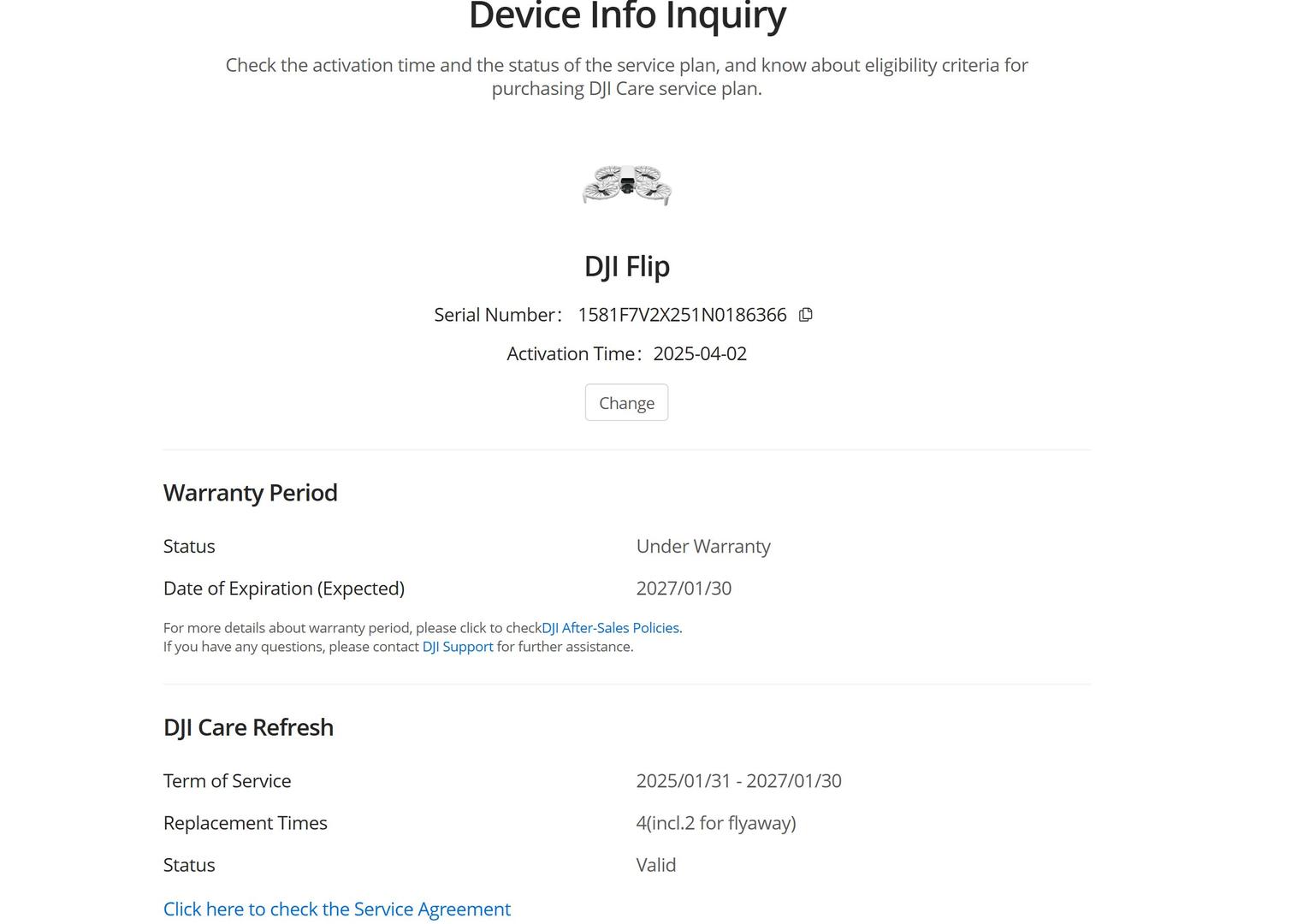Follow the DJI Support link
Viewport: 1303px width, 924px height.
coord(458,647)
